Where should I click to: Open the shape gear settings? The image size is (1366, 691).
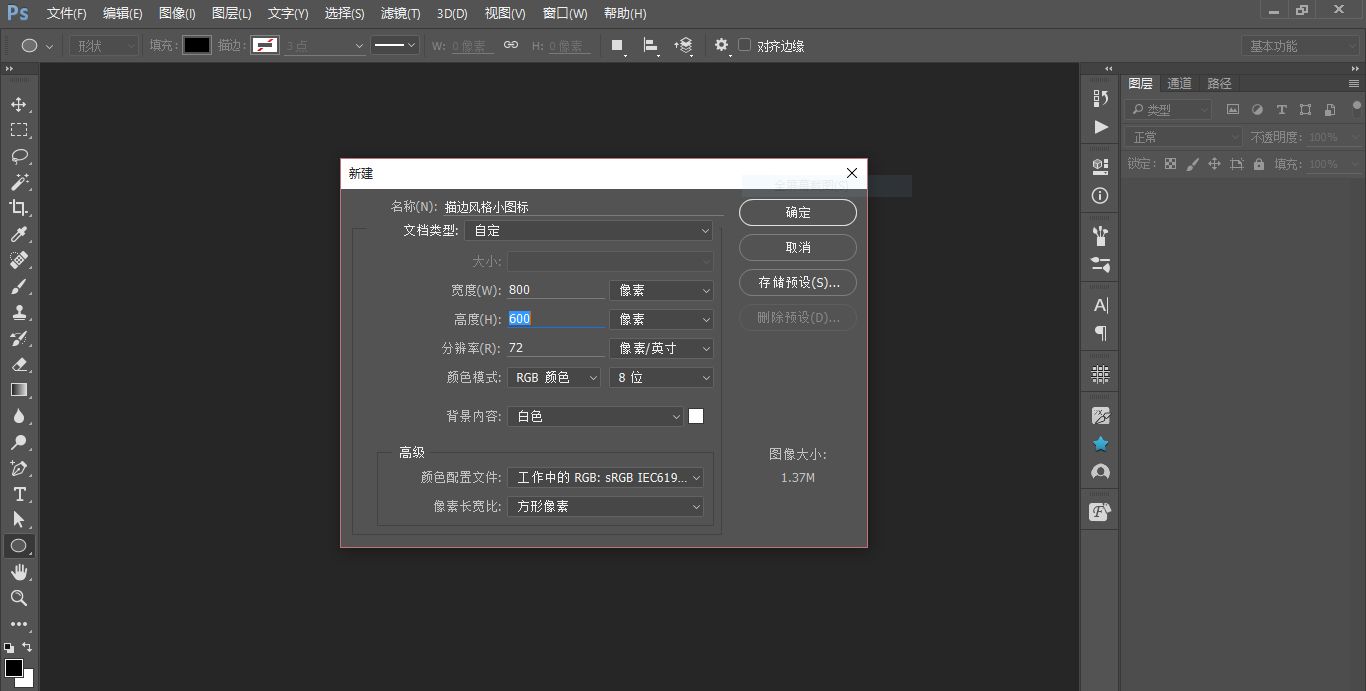(722, 46)
